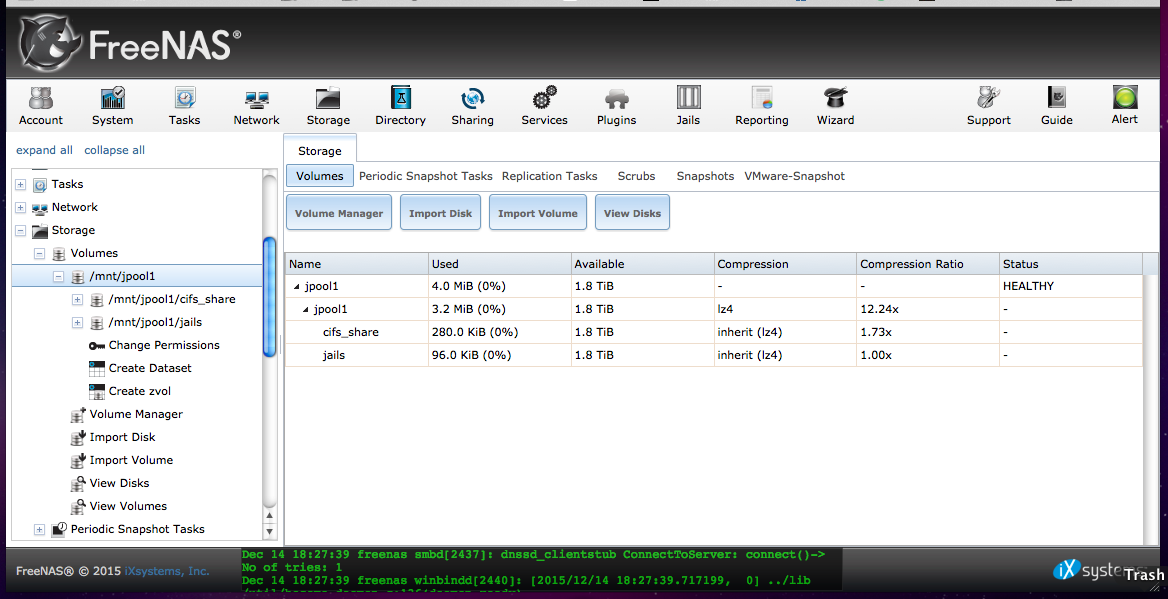Select /mnt/jpool1/jails in the tree

(x=155, y=323)
